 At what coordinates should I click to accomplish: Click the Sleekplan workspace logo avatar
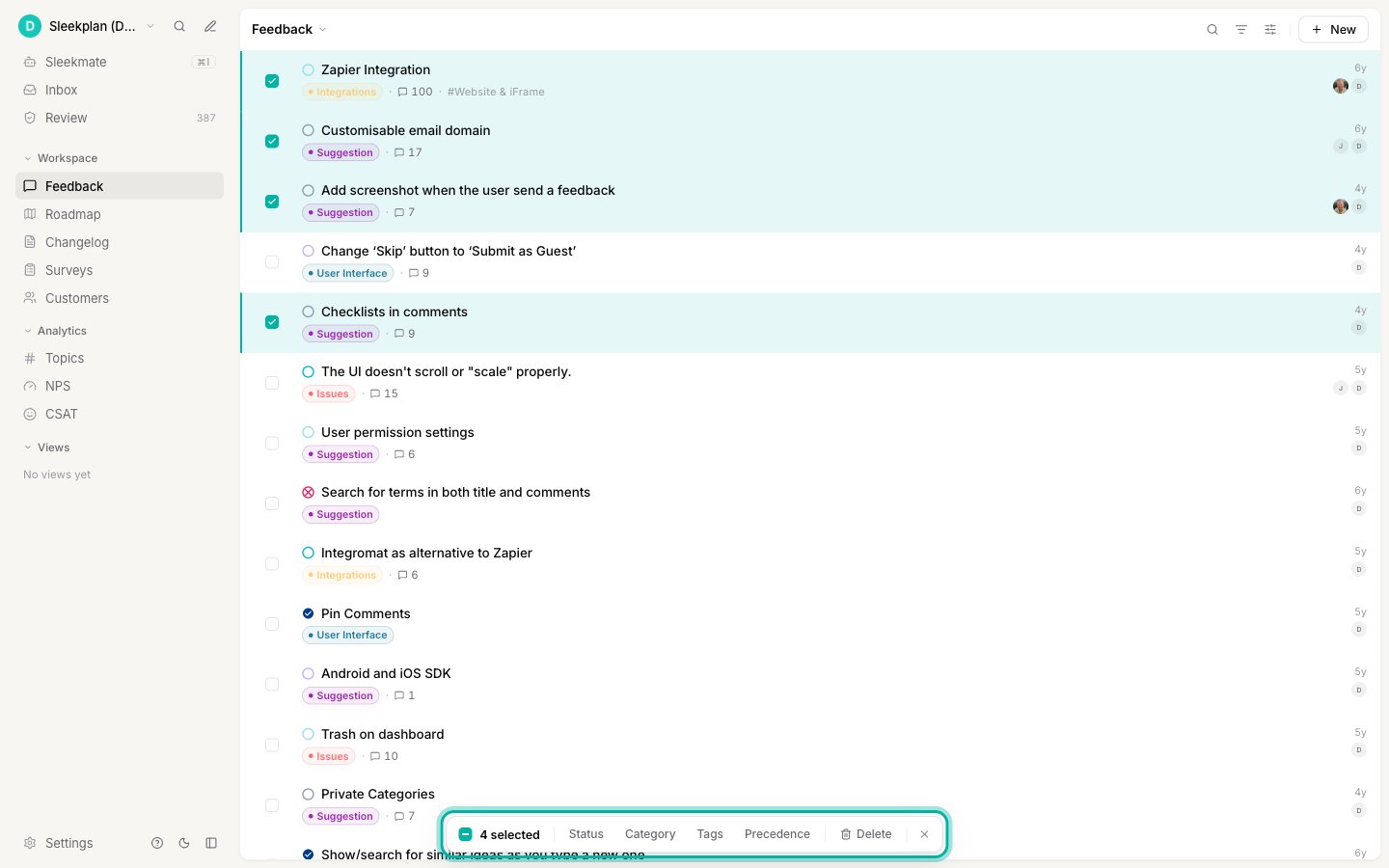(30, 26)
